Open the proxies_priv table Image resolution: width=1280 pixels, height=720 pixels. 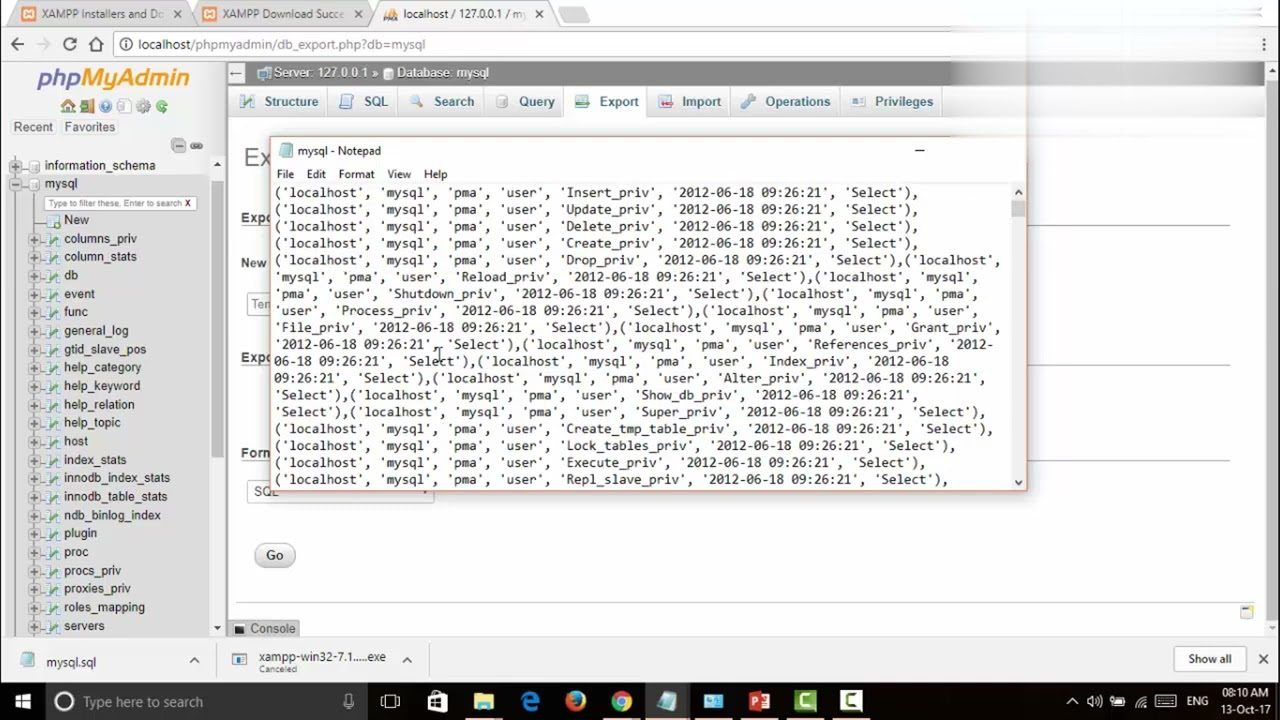click(97, 589)
